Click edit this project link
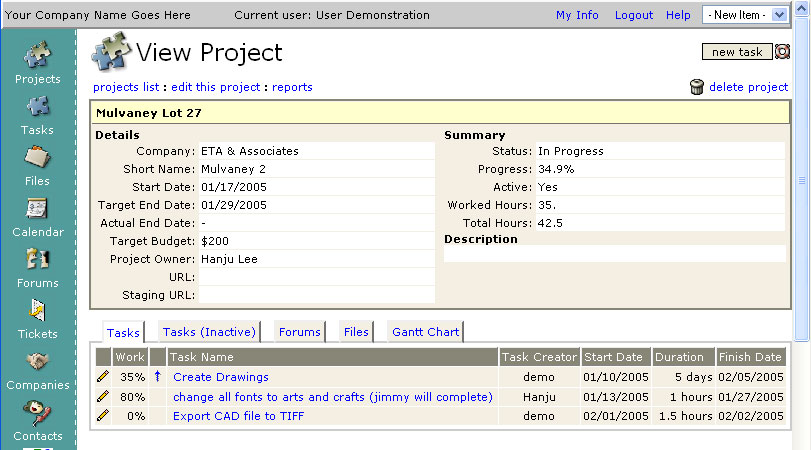The image size is (811, 450). tap(216, 87)
